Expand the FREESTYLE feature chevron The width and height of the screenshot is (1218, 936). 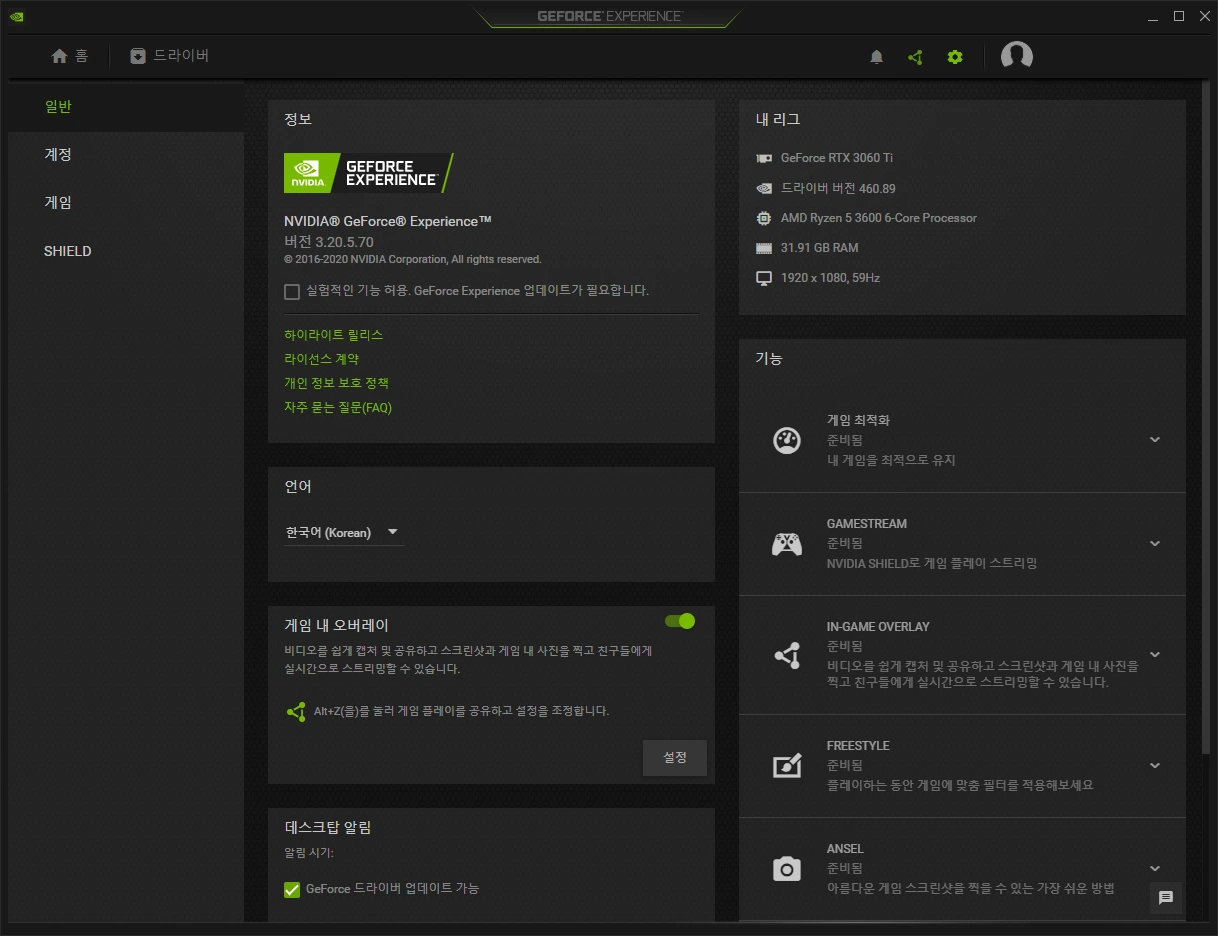[1155, 766]
